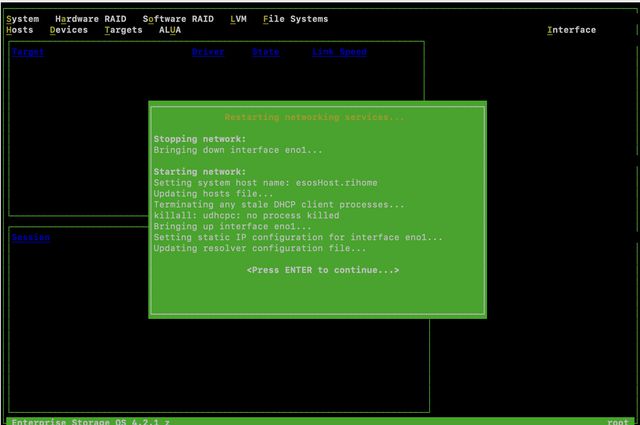Open the File Systems menu
Viewport: 640px width, 425px height.
point(296,19)
